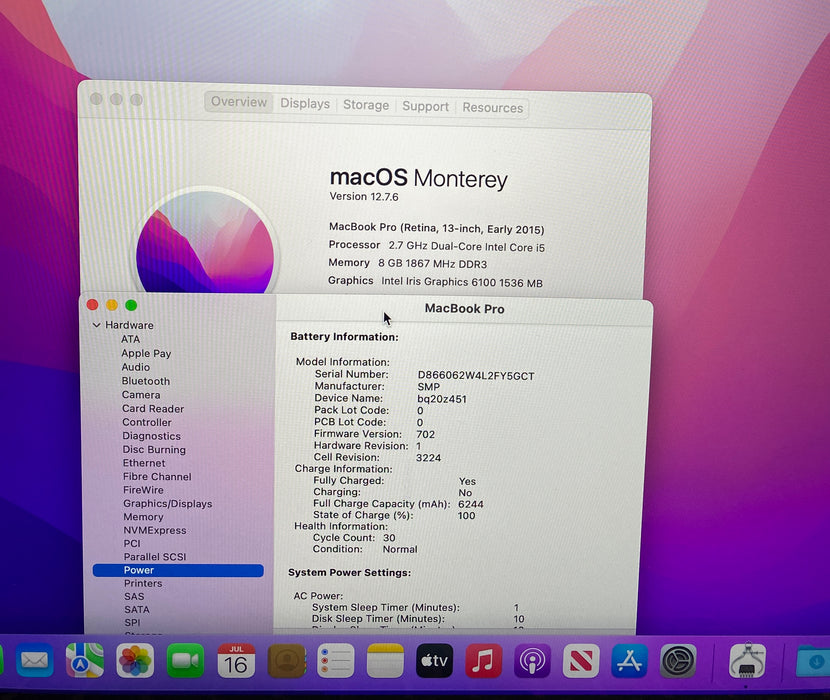This screenshot has height=700, width=830.
Task: Click the Full Charge Capacity value 6244
Action: (471, 504)
